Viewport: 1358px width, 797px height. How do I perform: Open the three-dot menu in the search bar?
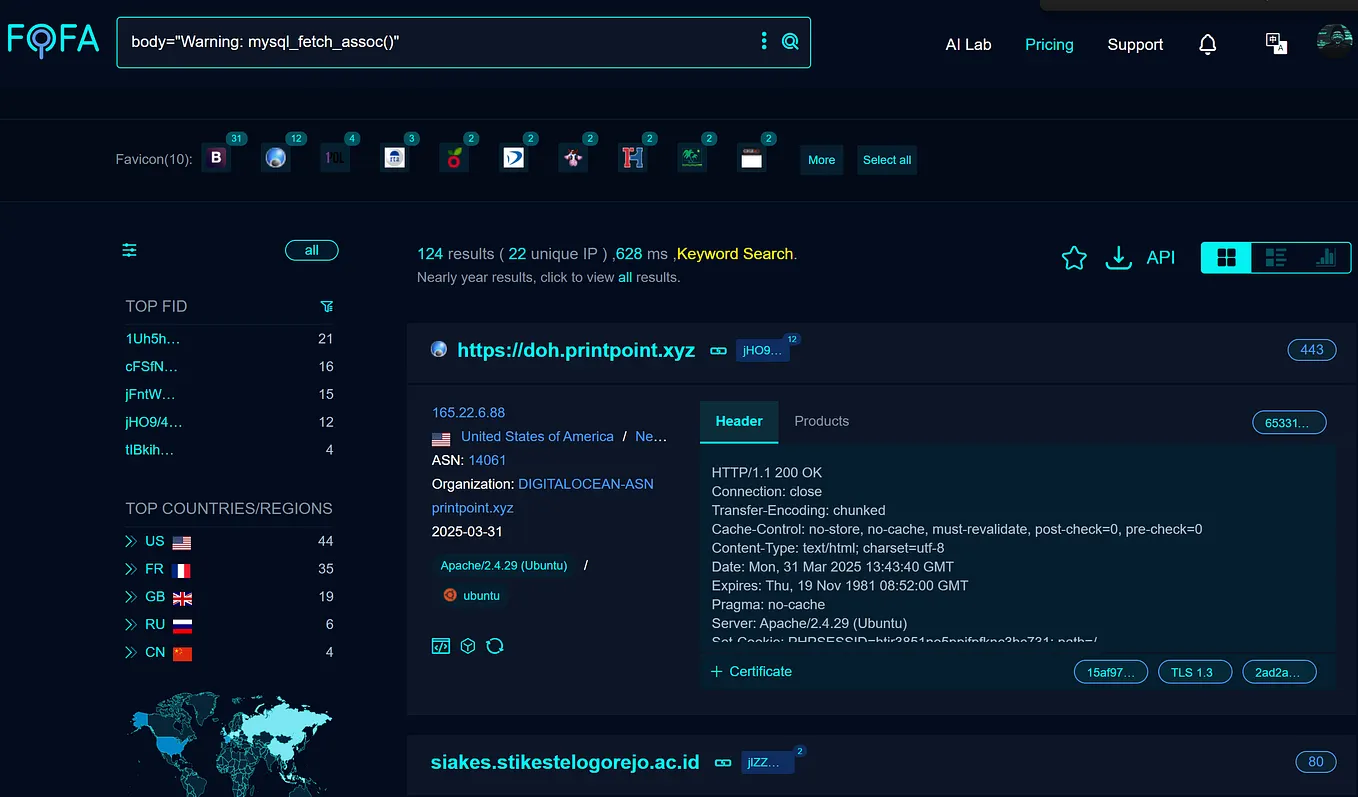[764, 41]
